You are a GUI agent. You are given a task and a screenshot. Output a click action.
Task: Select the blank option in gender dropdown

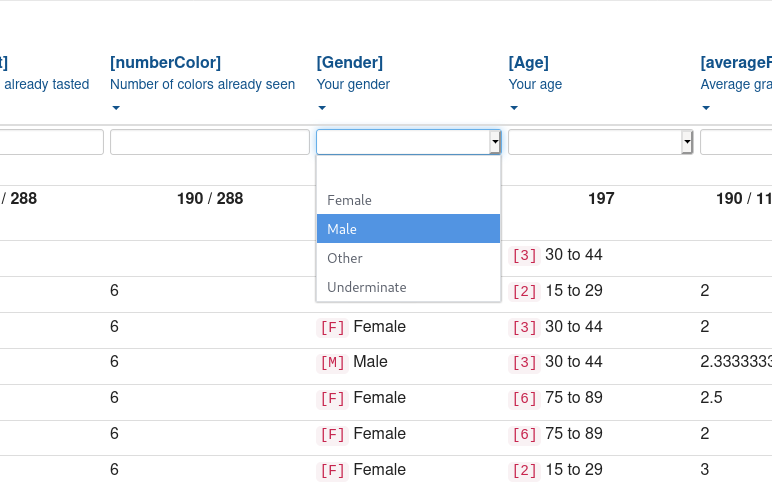coord(408,172)
